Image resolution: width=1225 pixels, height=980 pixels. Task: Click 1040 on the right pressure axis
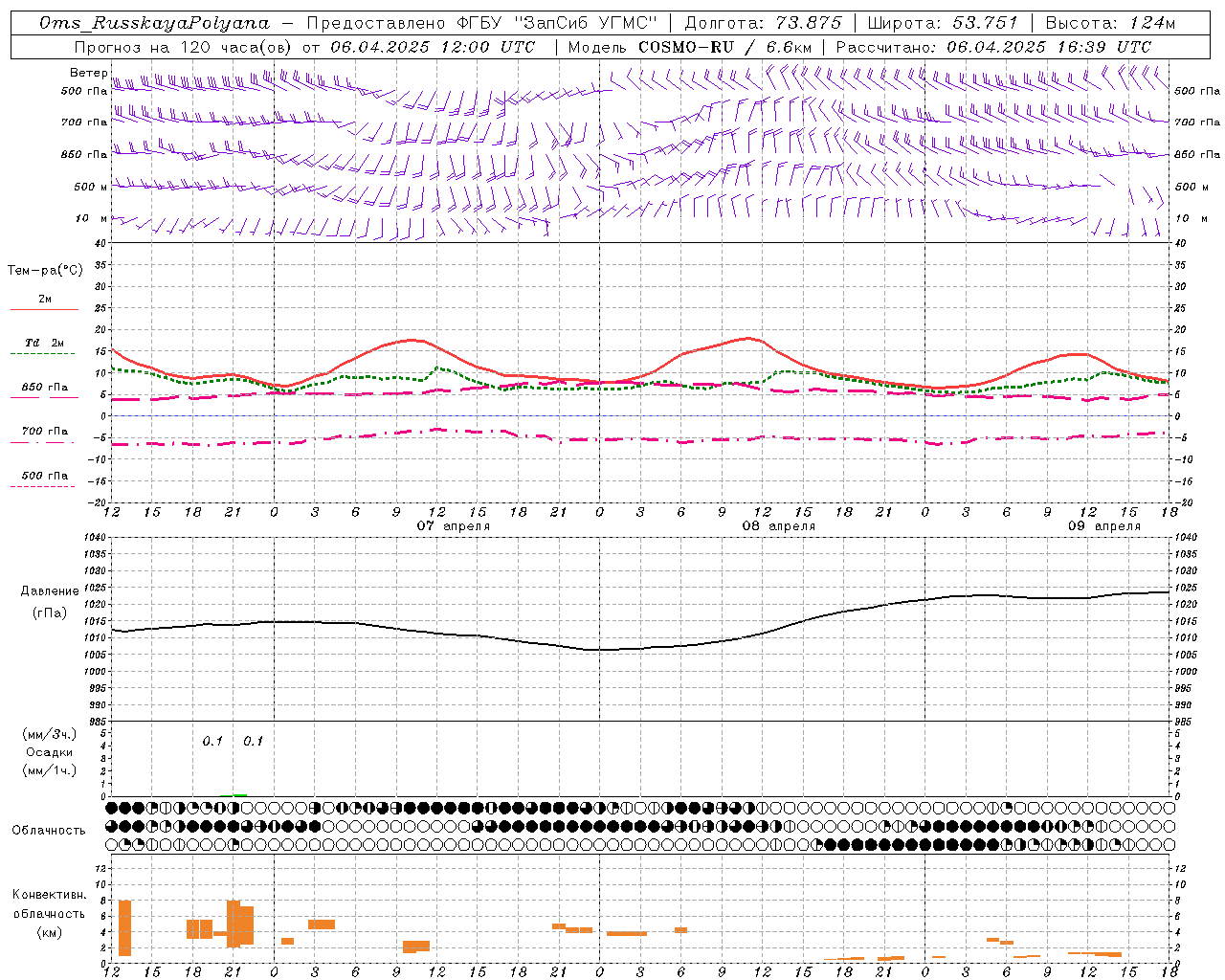click(x=1186, y=538)
